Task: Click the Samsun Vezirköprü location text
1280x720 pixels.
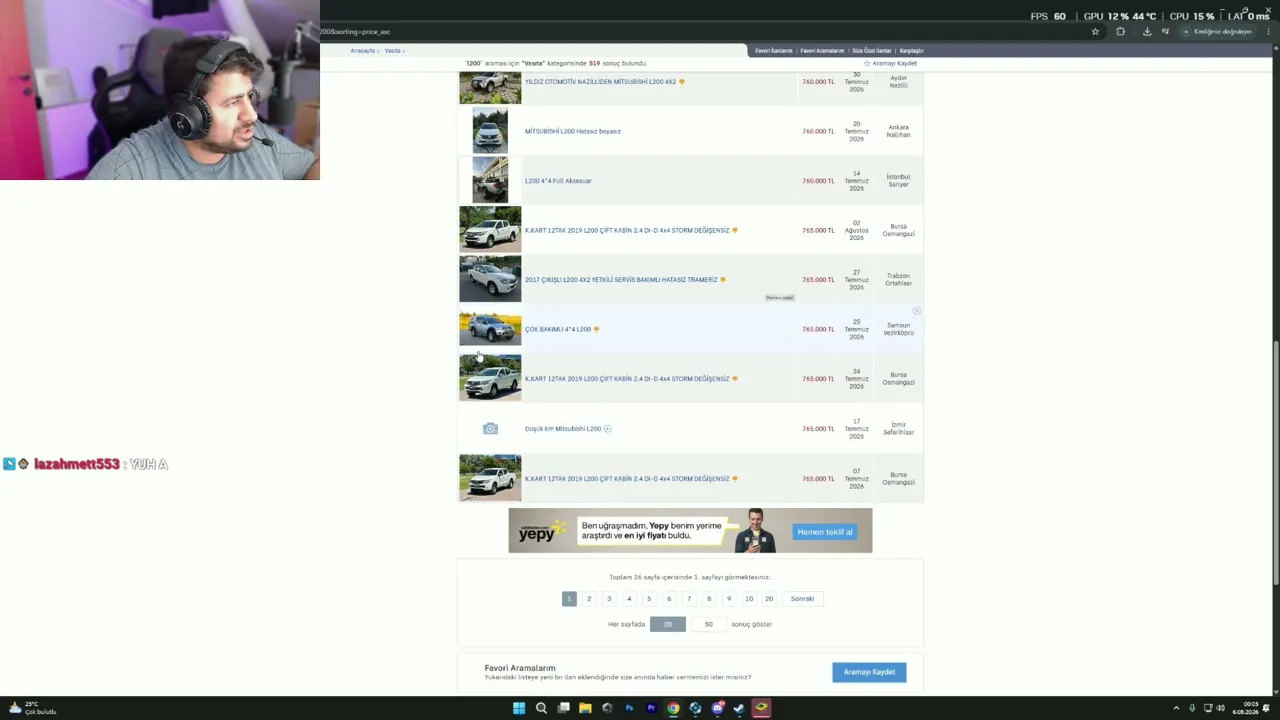Action: [x=898, y=329]
